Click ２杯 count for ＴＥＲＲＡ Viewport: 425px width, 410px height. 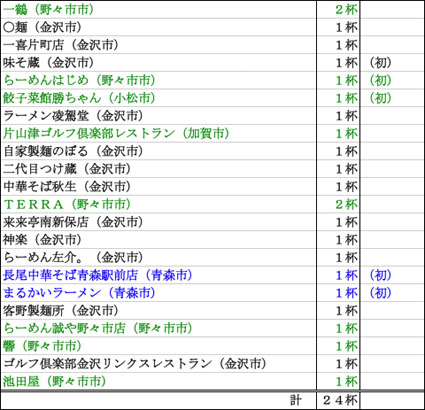click(x=346, y=204)
